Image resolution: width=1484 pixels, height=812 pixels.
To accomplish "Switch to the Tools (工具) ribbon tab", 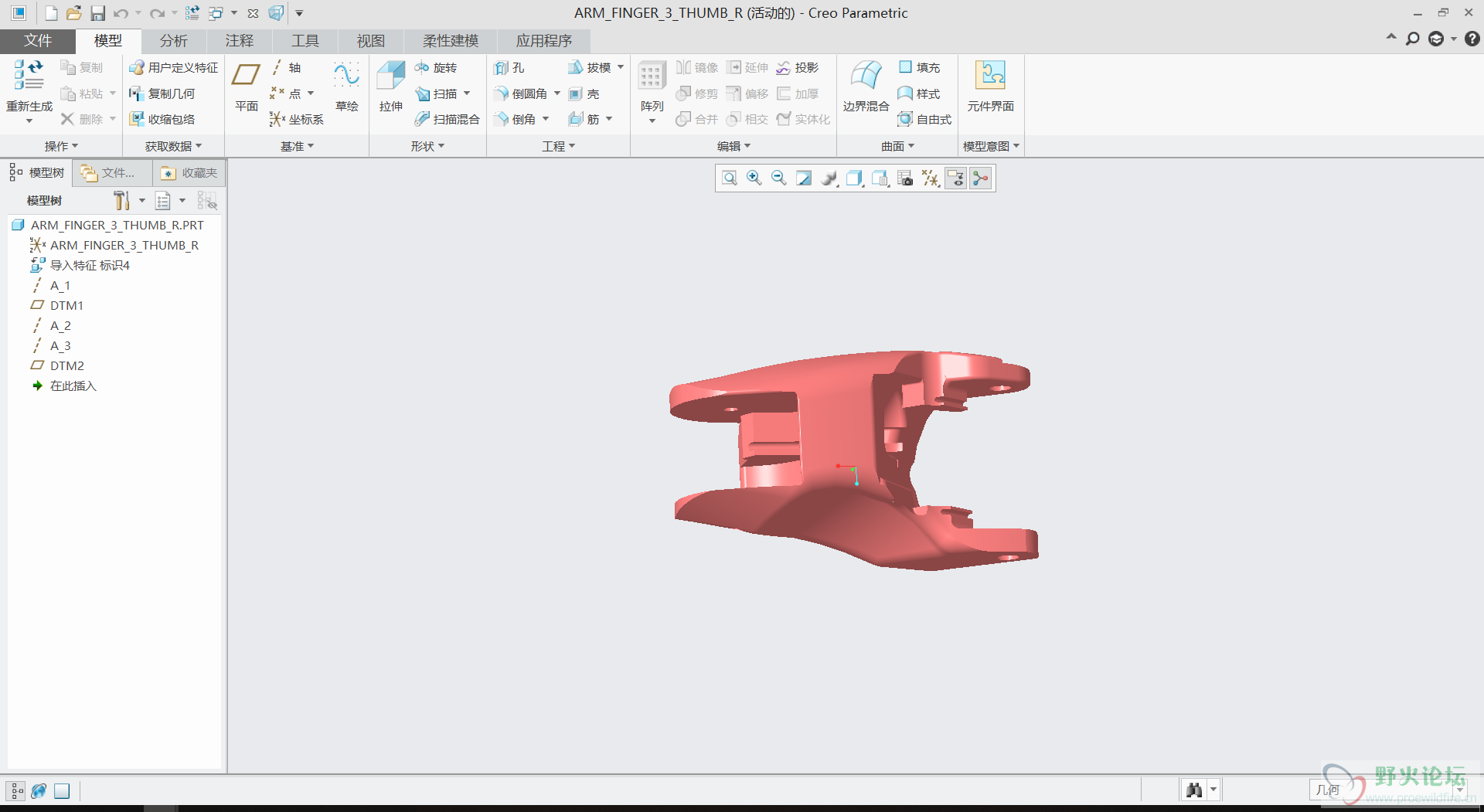I will click(x=305, y=41).
